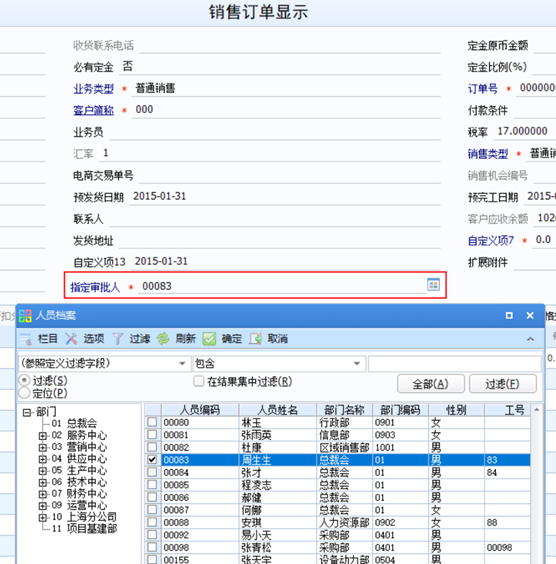Click the filter value text input field

[455, 364]
